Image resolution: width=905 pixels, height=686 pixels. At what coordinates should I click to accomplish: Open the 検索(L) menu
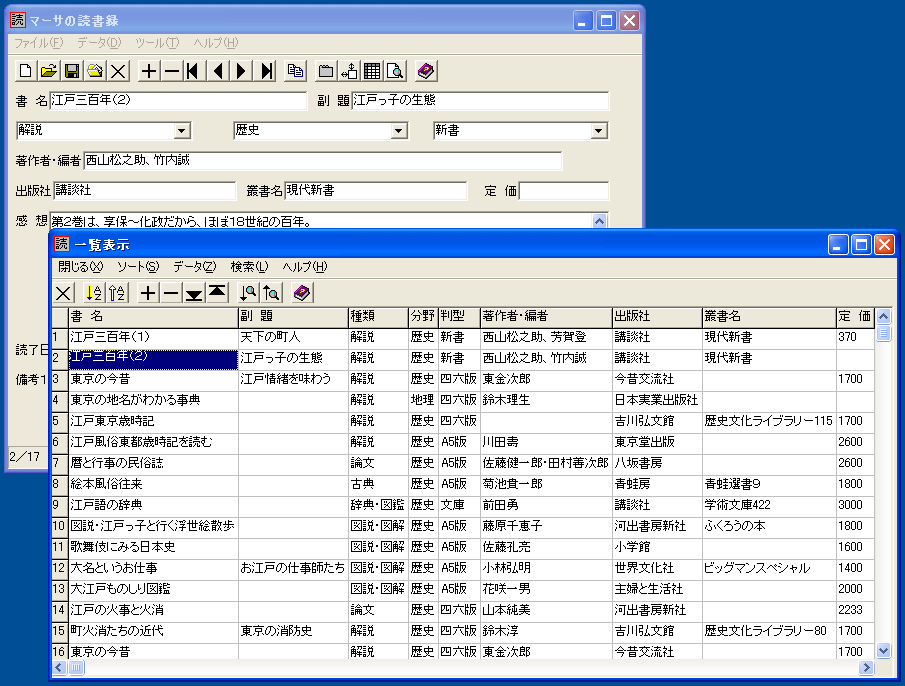pos(249,267)
